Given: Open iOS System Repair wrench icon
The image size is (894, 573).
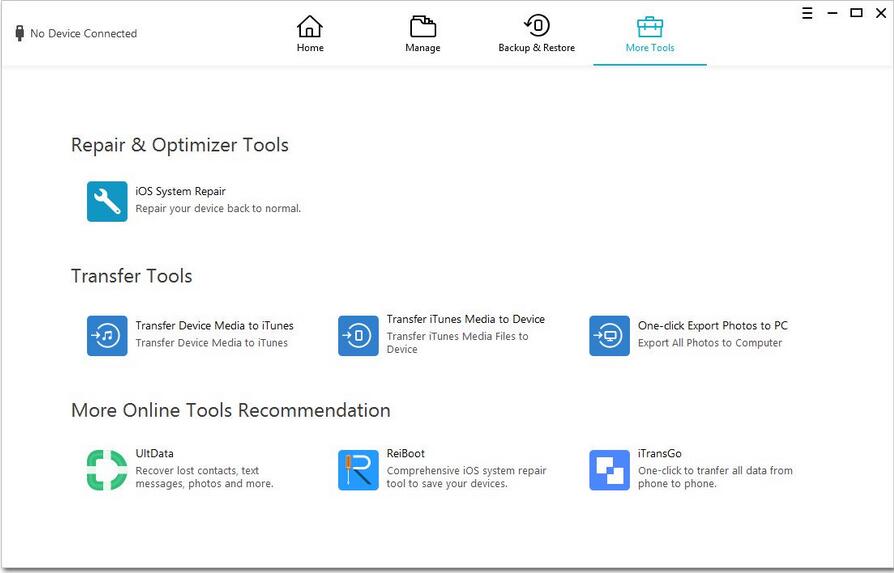Looking at the screenshot, I should pyautogui.click(x=107, y=201).
